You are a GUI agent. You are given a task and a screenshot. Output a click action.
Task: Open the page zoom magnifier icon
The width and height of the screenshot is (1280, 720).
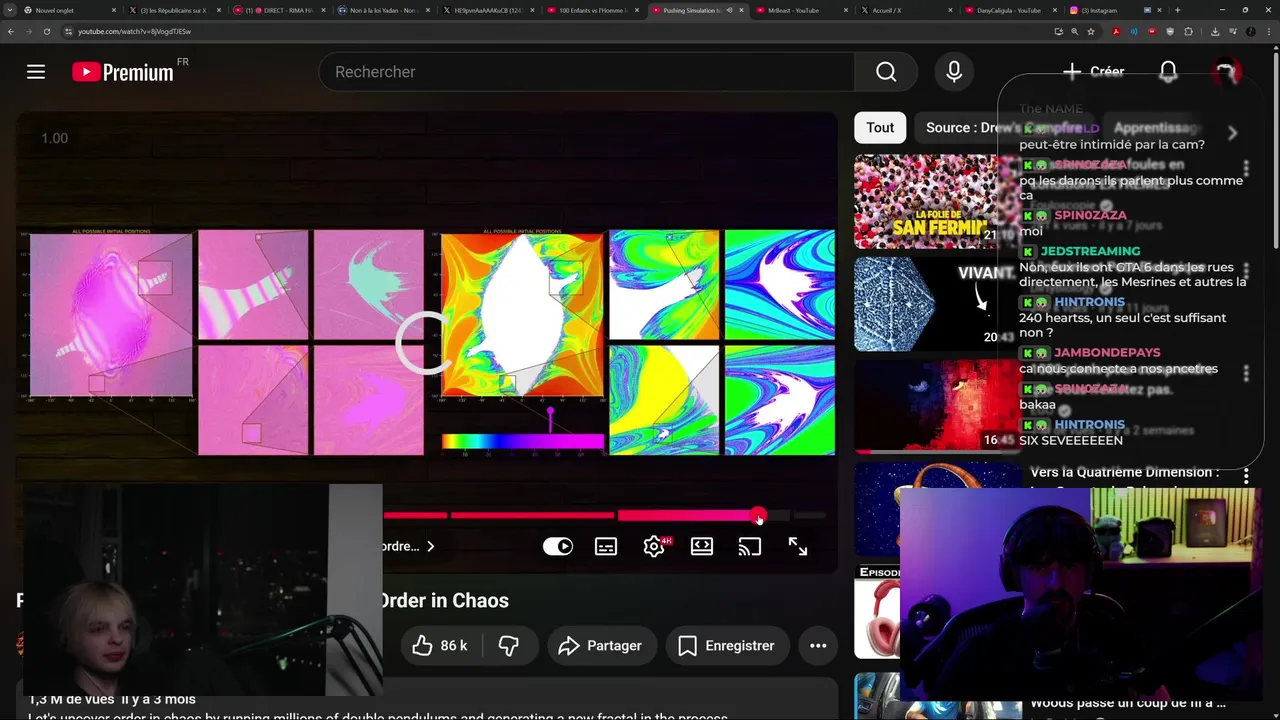[1075, 31]
